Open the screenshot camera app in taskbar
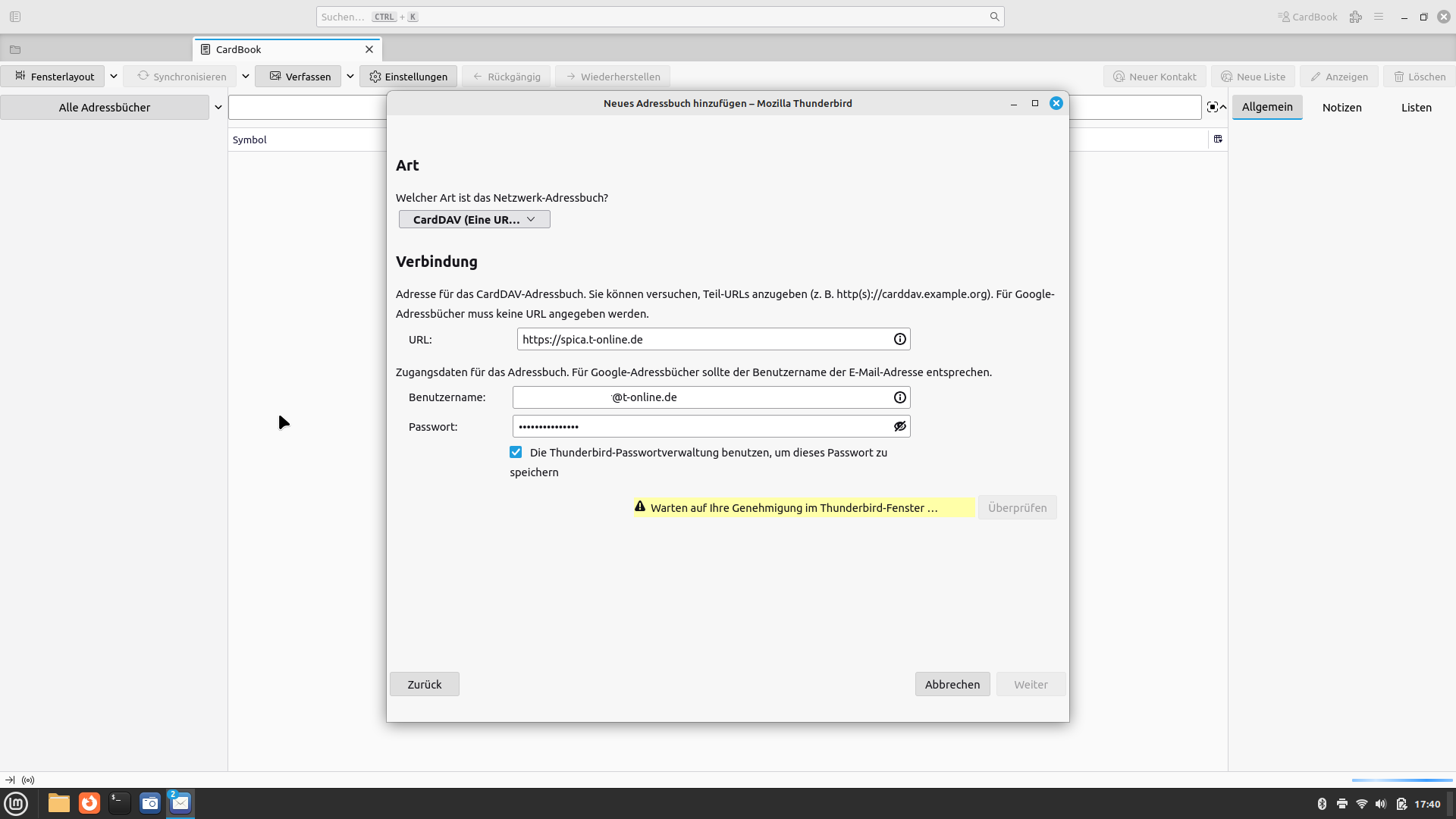 click(x=150, y=803)
